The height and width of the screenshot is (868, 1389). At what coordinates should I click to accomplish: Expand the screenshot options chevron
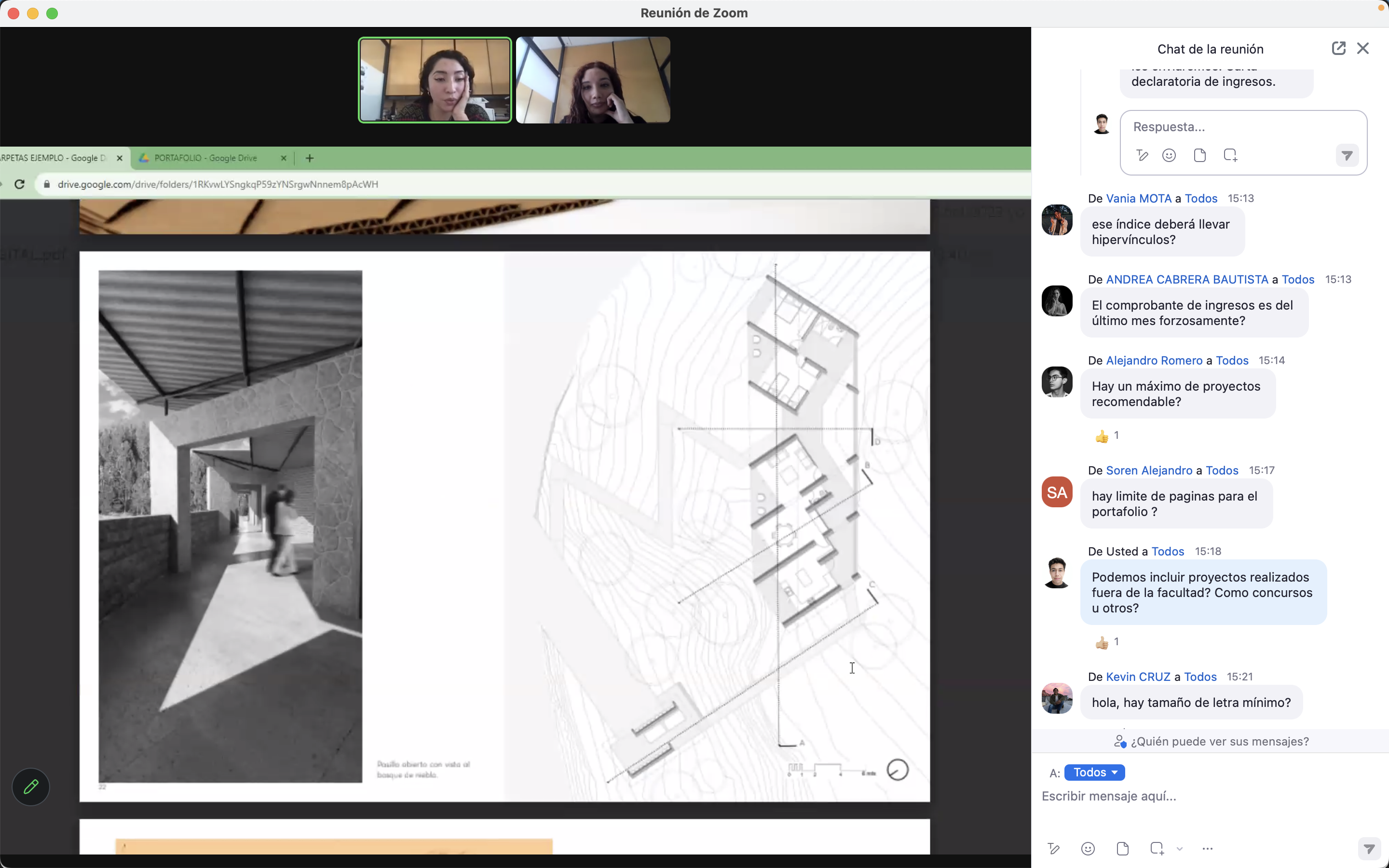coord(1180,849)
